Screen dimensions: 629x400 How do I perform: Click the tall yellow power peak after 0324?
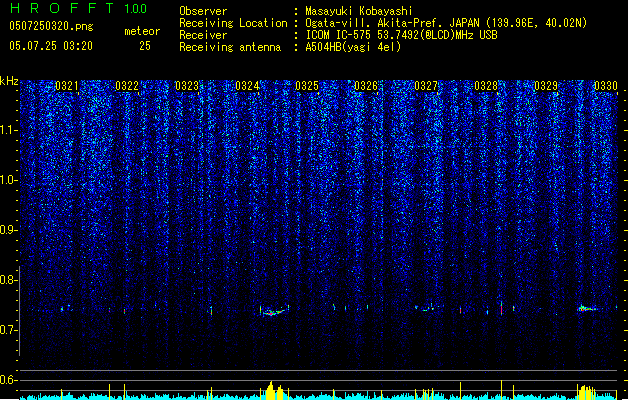tap(271, 390)
